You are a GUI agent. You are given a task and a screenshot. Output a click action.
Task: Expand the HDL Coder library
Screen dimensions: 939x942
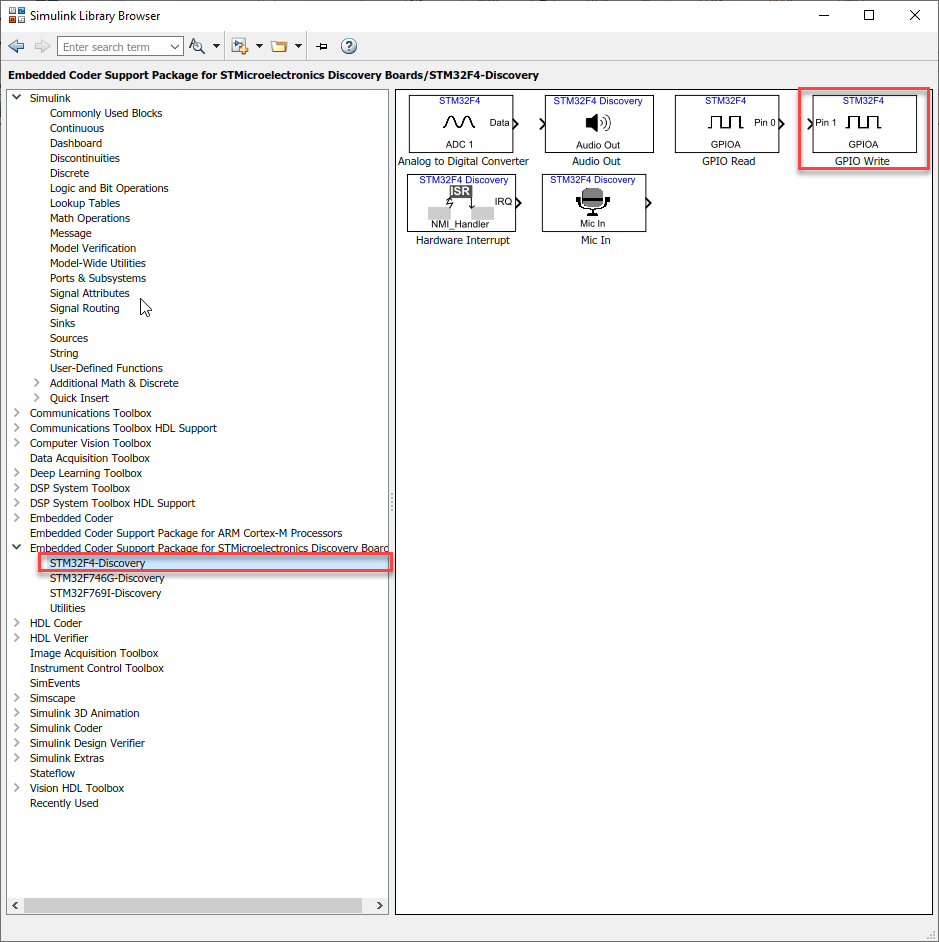[16, 623]
